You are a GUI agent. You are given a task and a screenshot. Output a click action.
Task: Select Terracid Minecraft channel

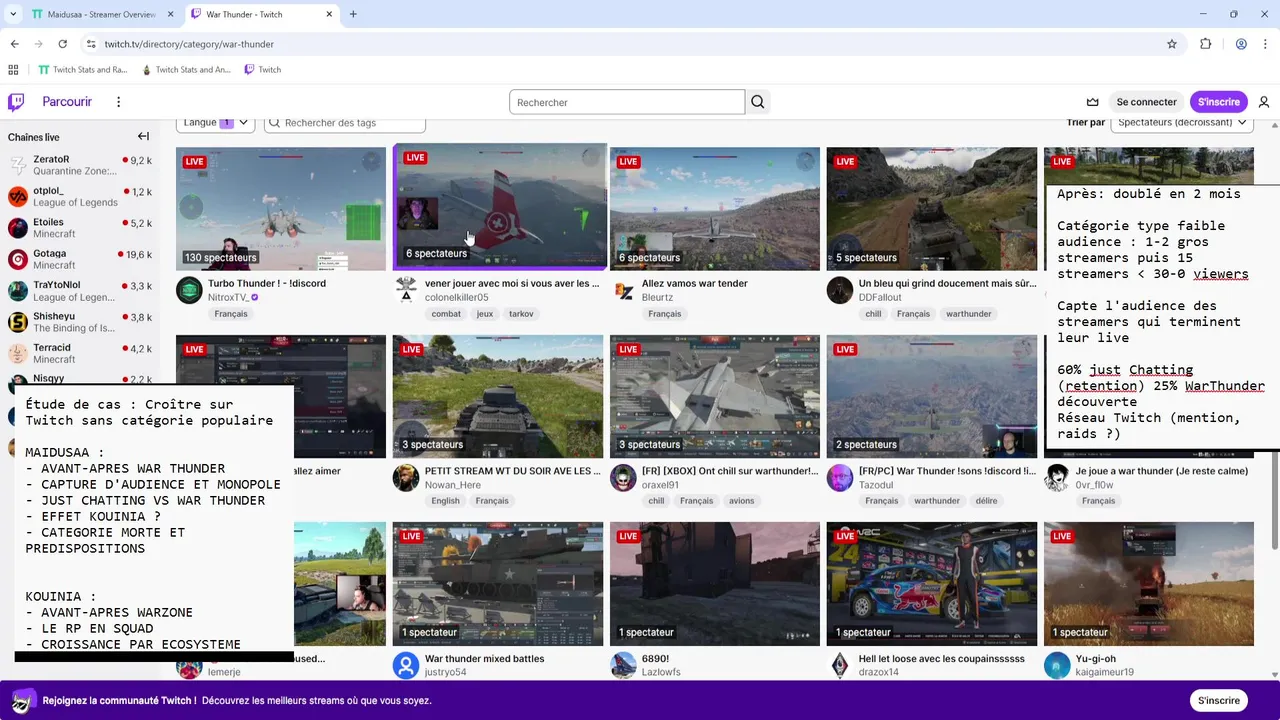[x=80, y=353]
